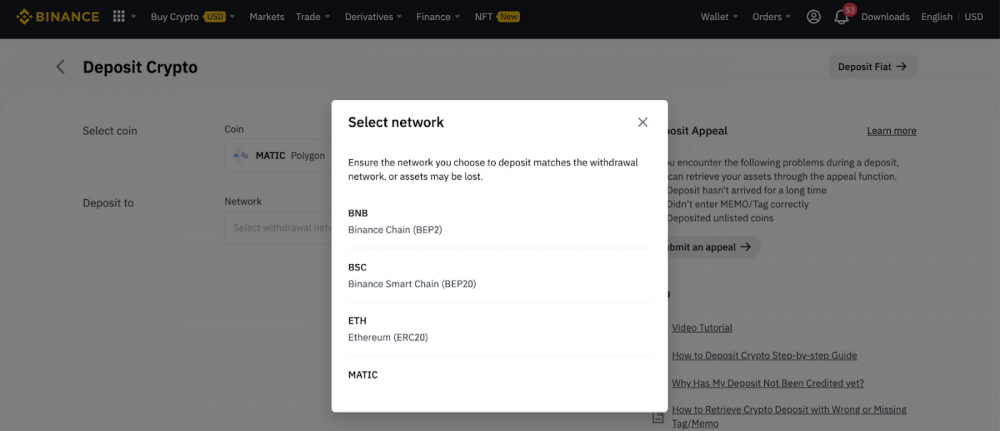Open the Select withdrawal network field
This screenshot has height=431, width=1000.
(278, 228)
